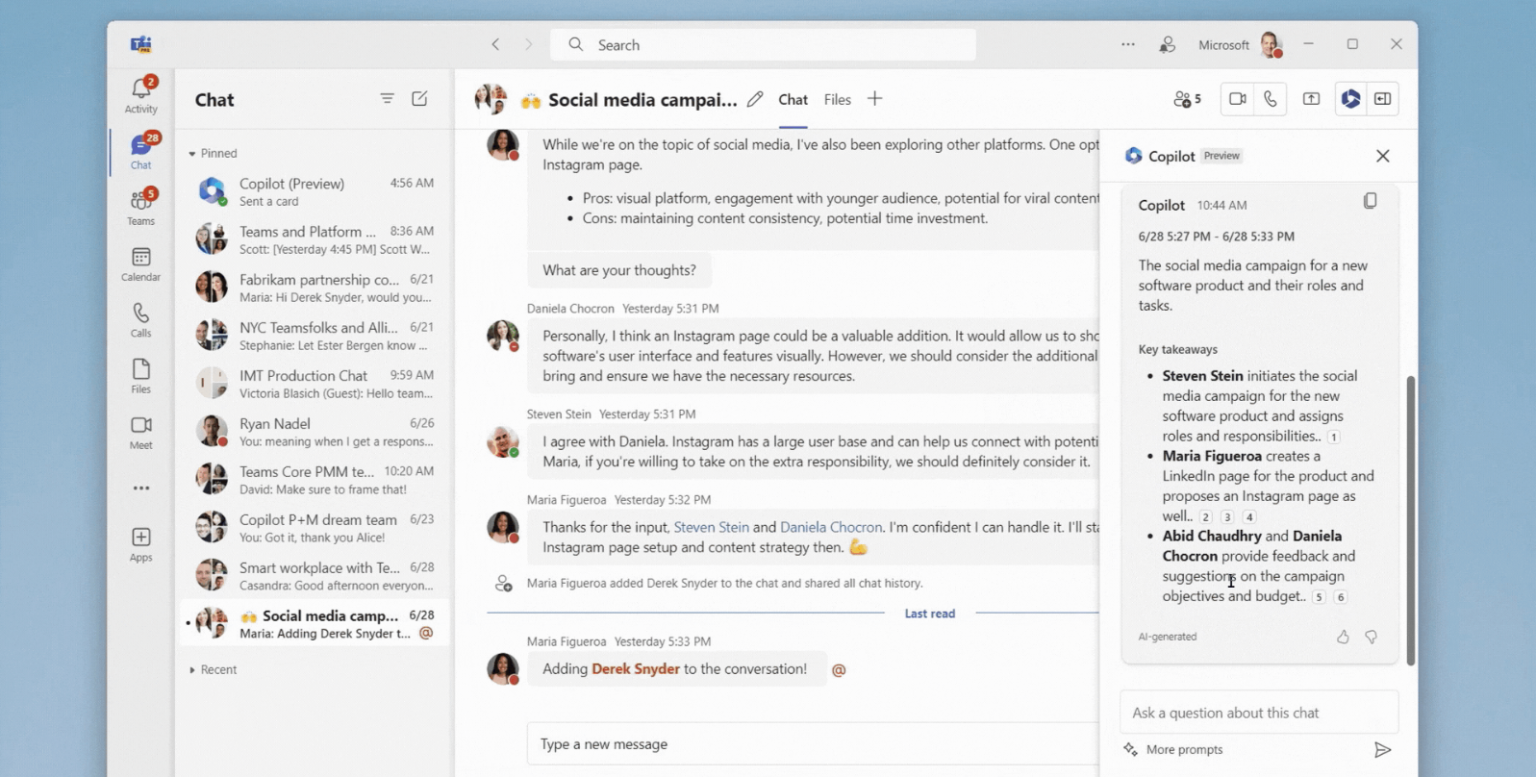Select the Chat tab in the conversation header
The width and height of the screenshot is (1536, 777).
tap(792, 99)
